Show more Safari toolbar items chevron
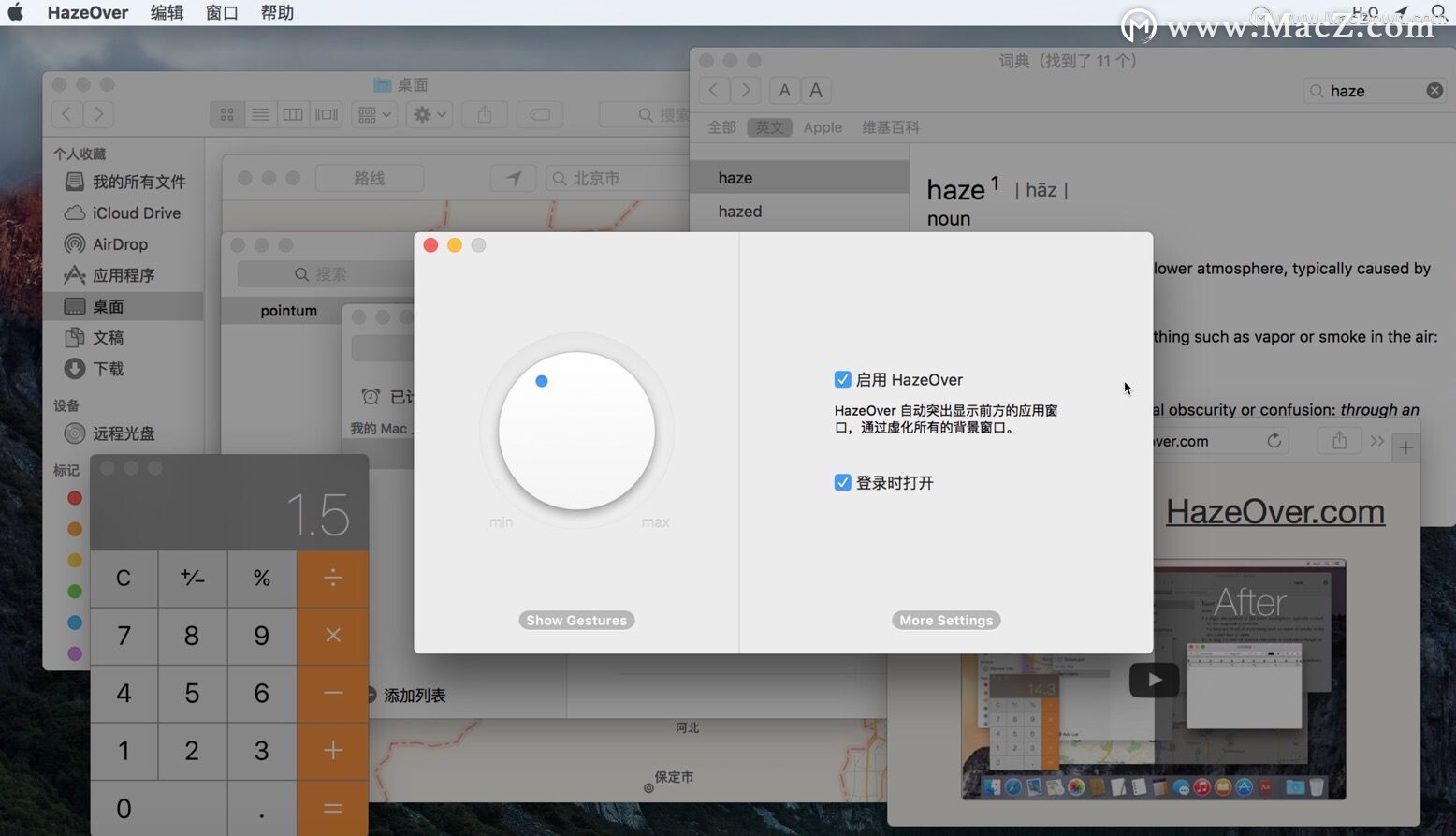 (x=1376, y=441)
